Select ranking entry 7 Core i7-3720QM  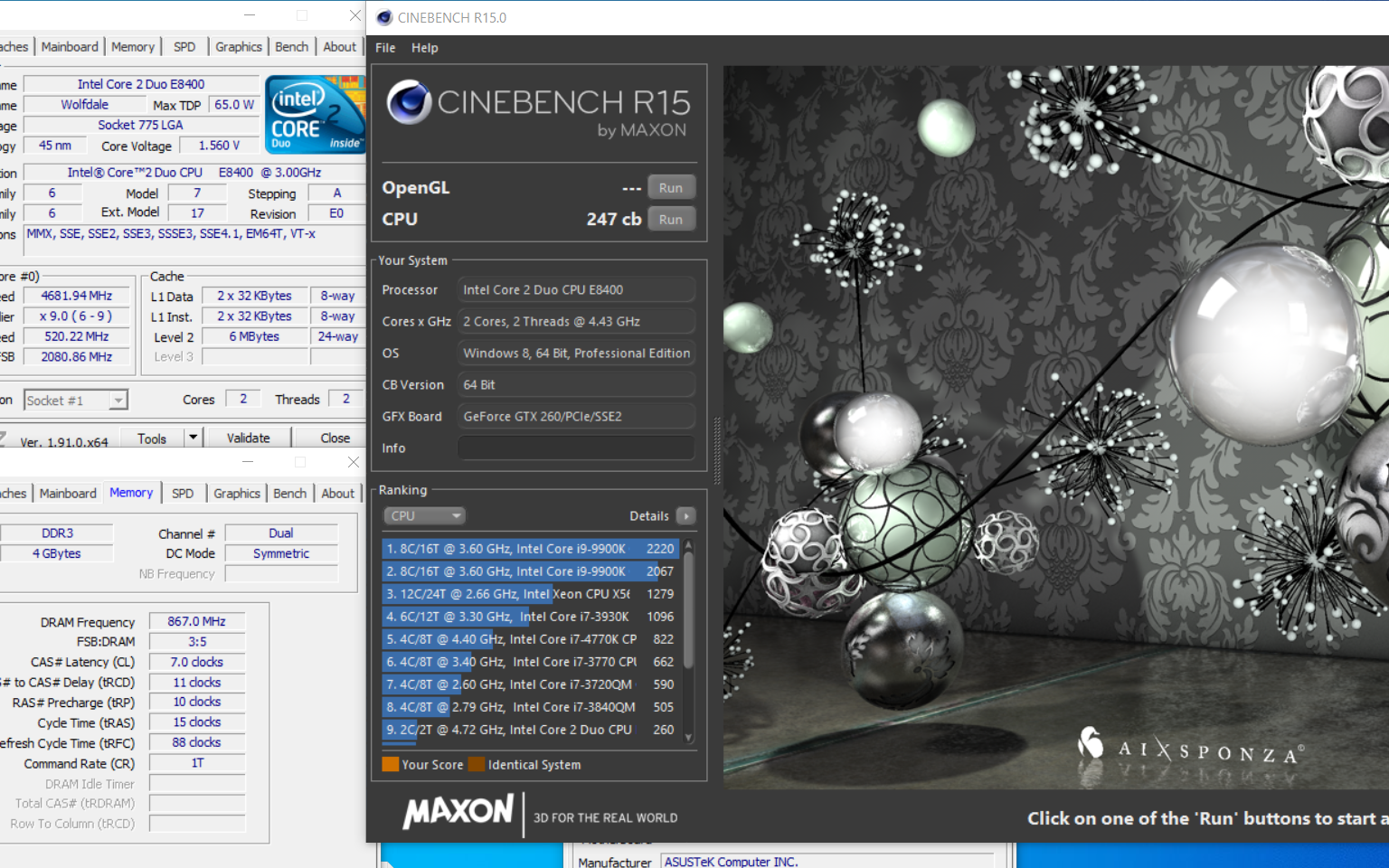pos(531,684)
